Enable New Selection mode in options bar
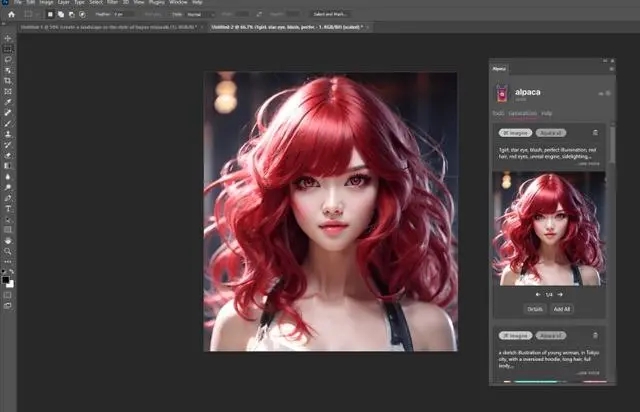The image size is (640, 412). click(x=50, y=14)
